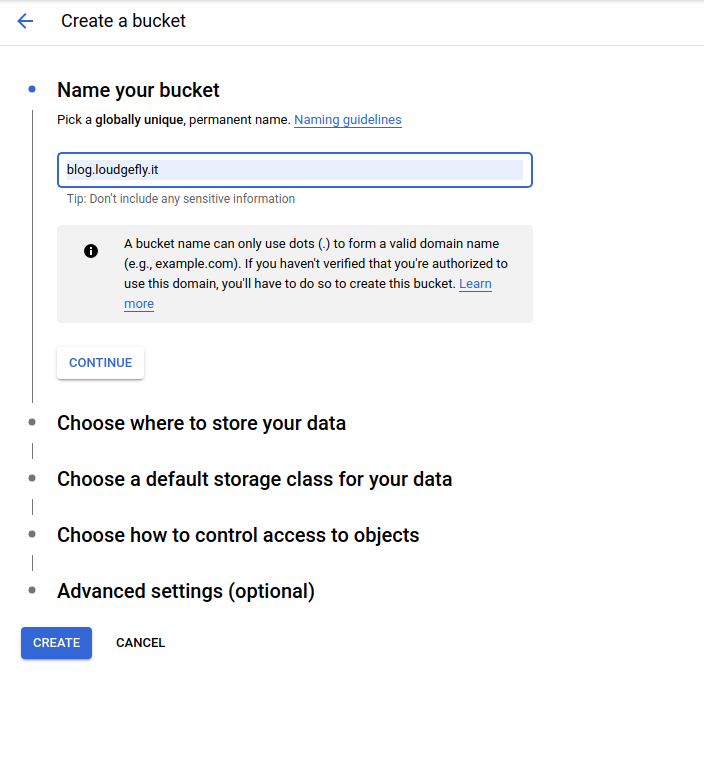
Task: Focus the bucket name input field
Action: (x=294, y=170)
